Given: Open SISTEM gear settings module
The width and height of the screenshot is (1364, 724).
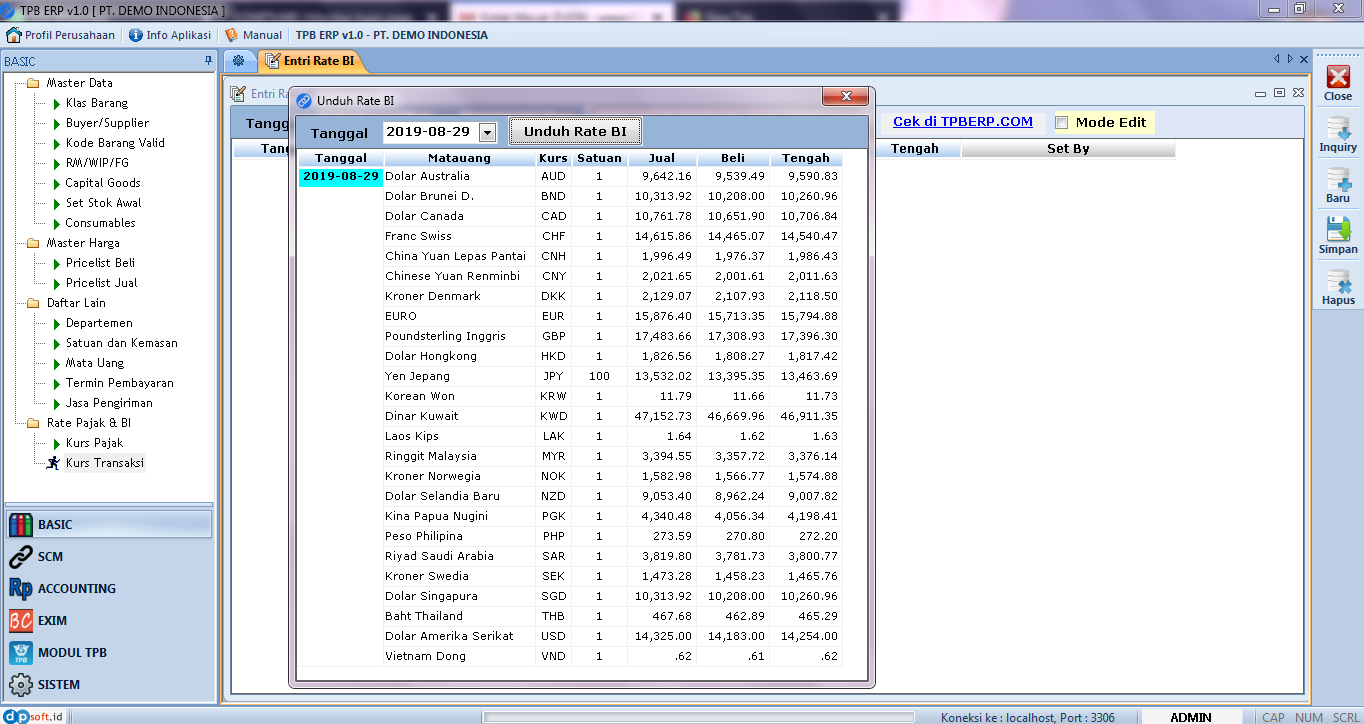Looking at the screenshot, I should click(x=21, y=685).
